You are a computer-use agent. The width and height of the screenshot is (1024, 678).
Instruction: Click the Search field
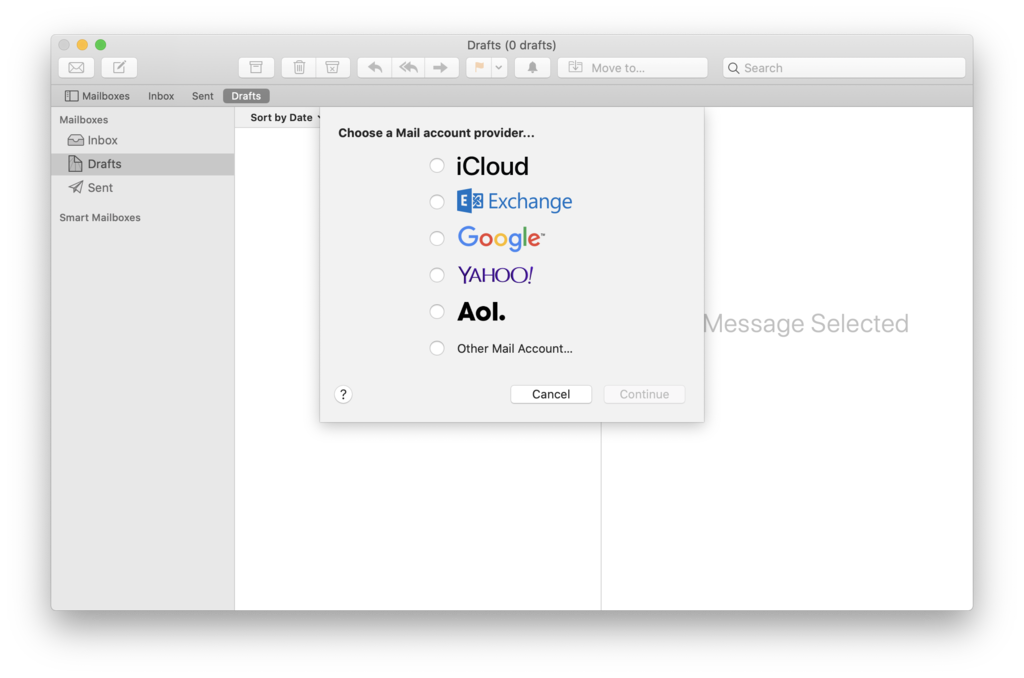(844, 68)
